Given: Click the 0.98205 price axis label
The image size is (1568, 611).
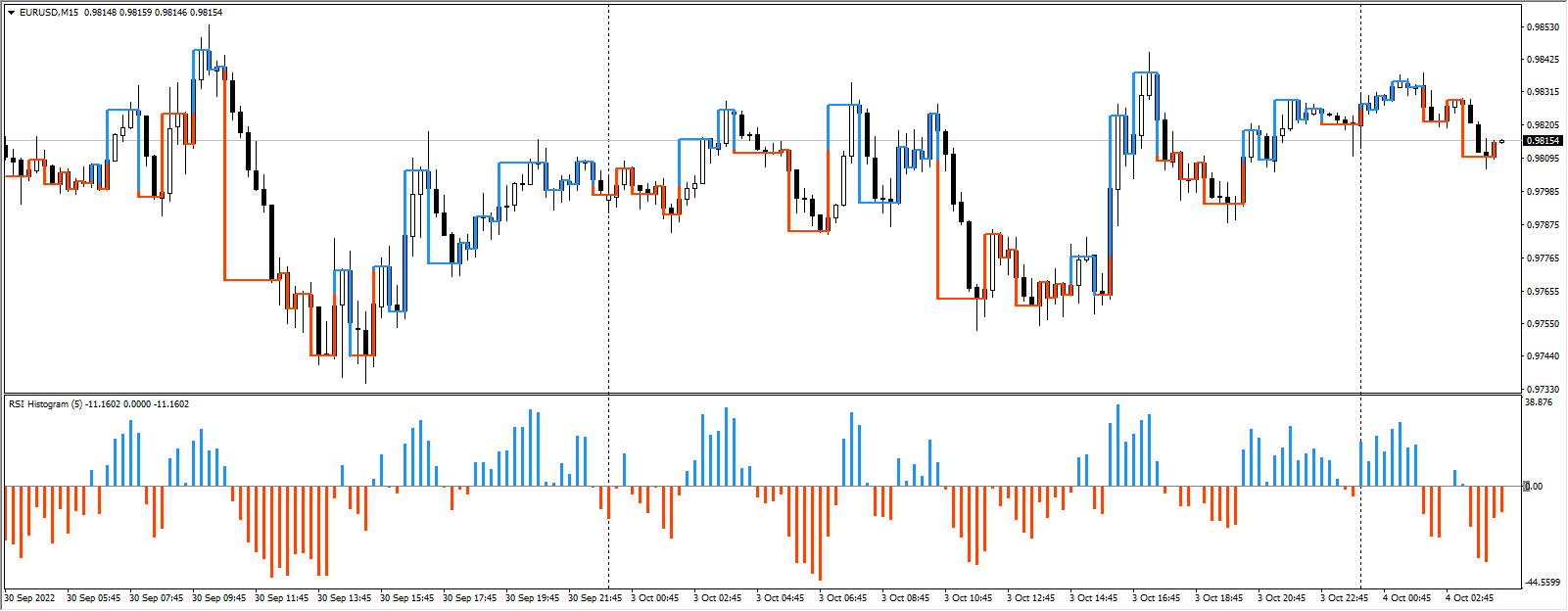Looking at the screenshot, I should coord(1543,125).
